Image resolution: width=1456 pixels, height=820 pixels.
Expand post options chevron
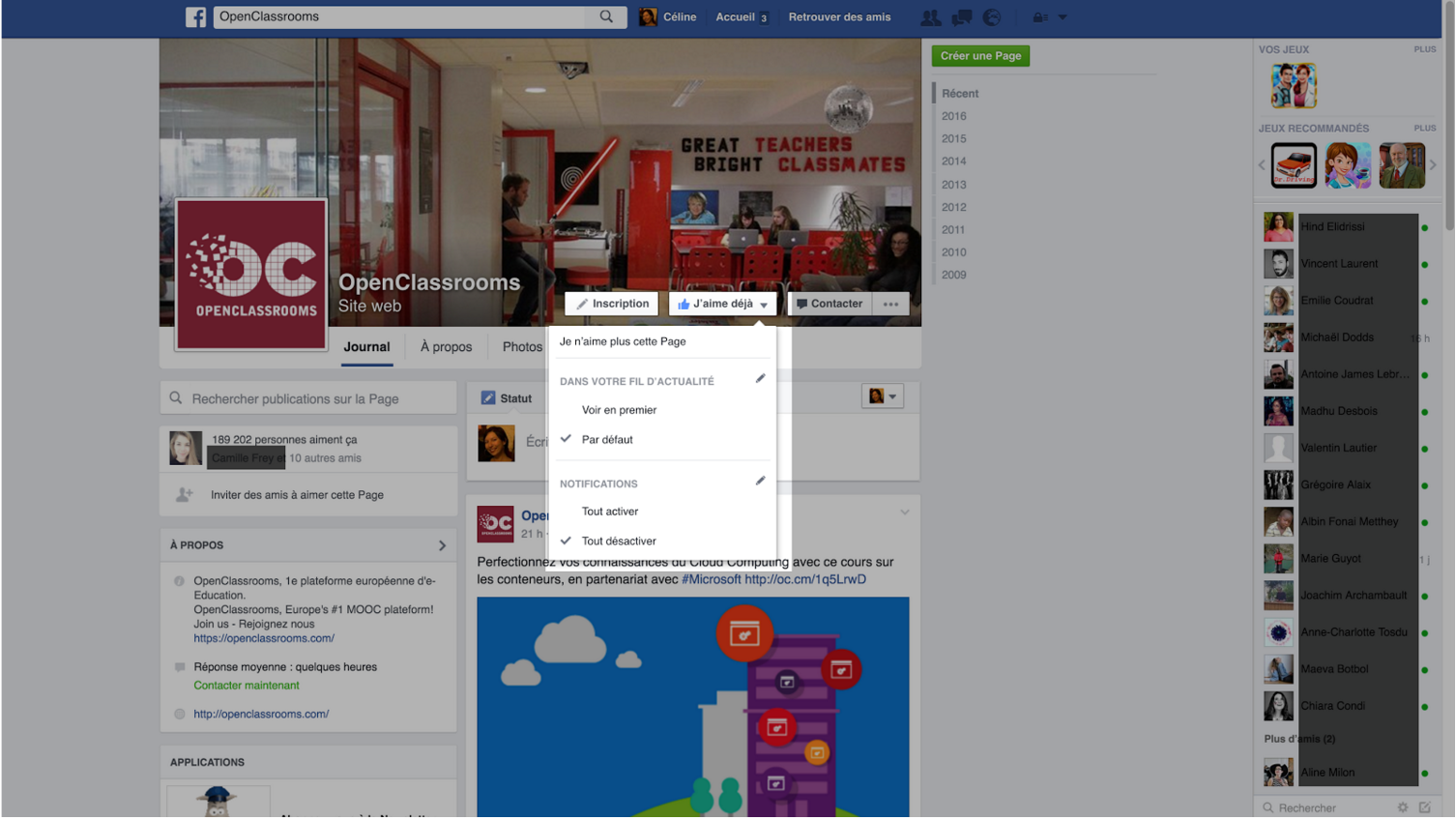click(905, 512)
